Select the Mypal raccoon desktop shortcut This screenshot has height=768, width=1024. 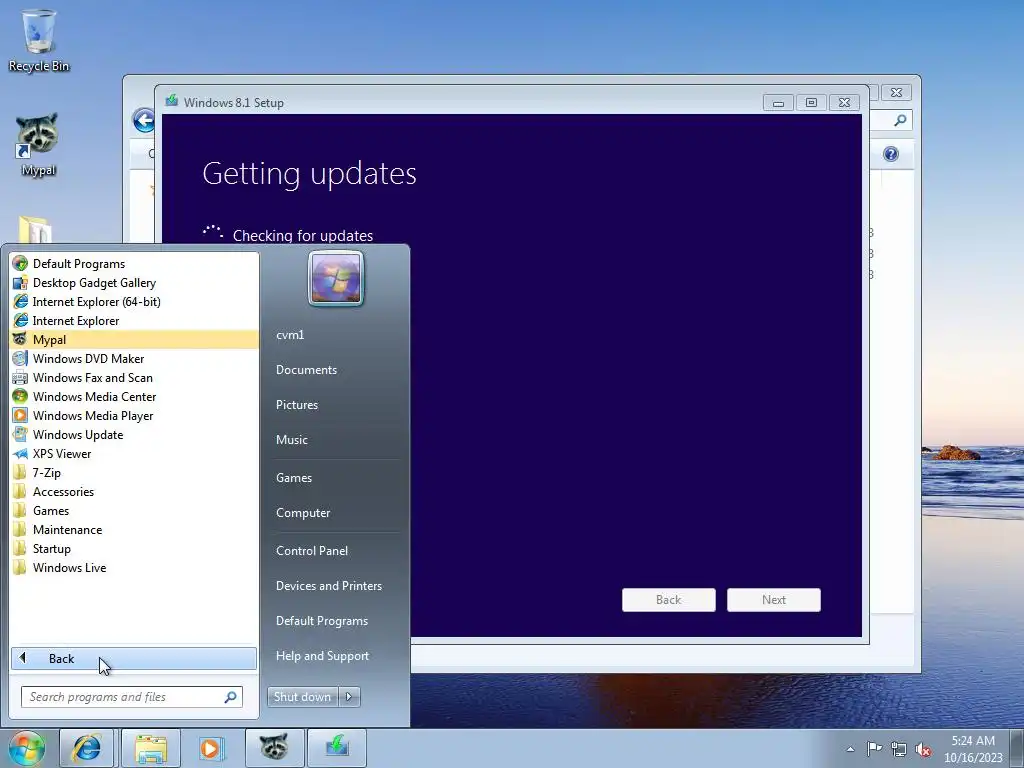37,144
